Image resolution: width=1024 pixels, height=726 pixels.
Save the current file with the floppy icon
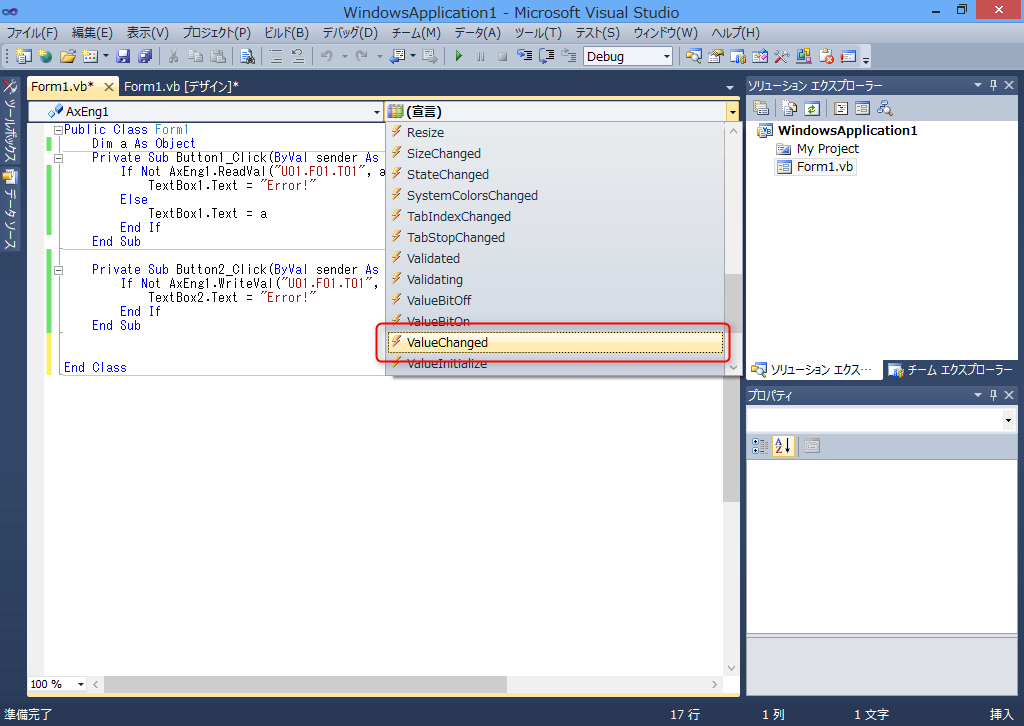(123, 57)
